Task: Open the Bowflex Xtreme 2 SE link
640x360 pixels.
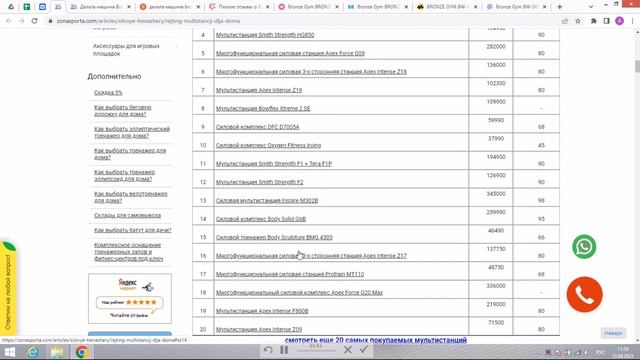Action: click(263, 109)
